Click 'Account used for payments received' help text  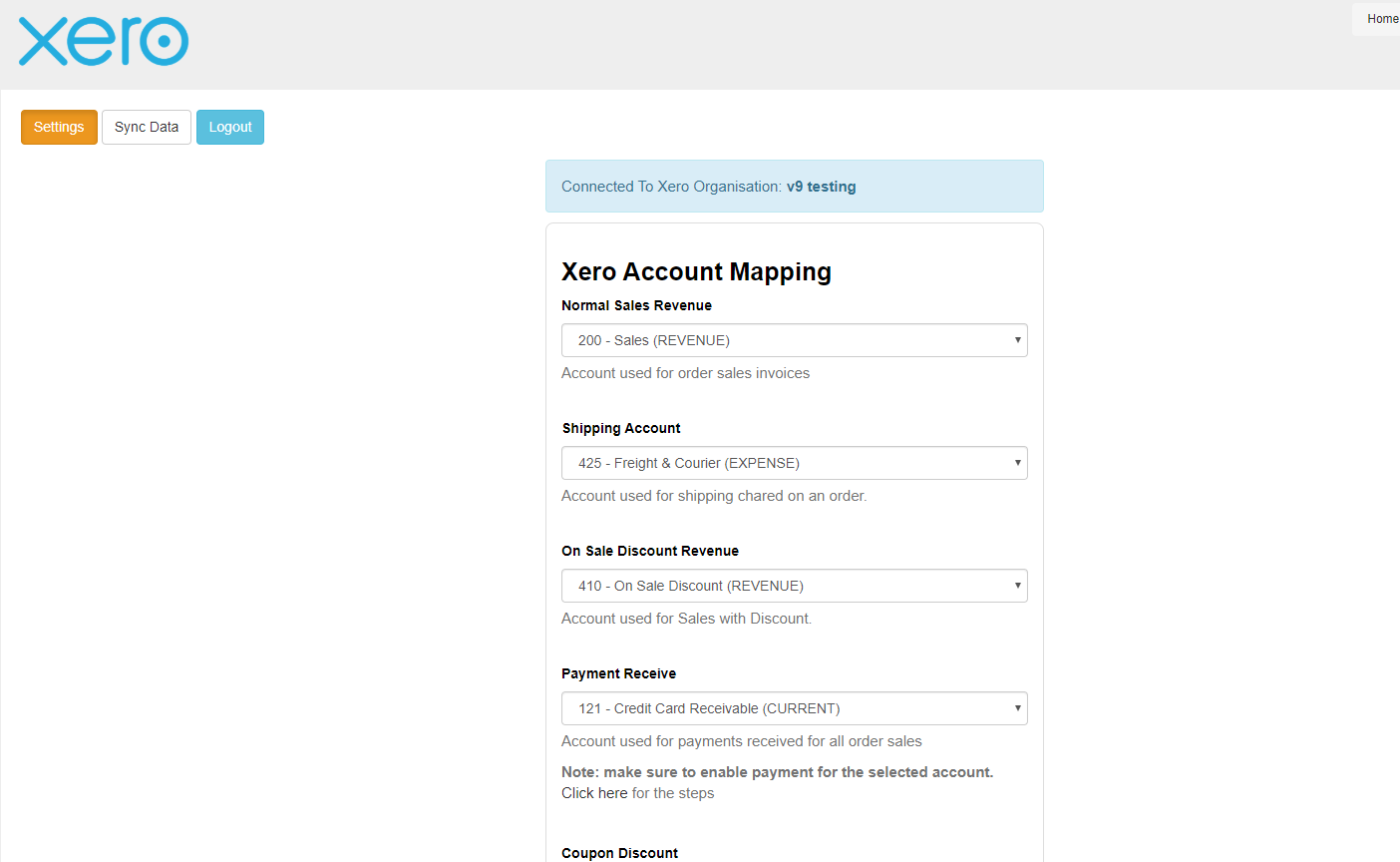[x=741, y=741]
